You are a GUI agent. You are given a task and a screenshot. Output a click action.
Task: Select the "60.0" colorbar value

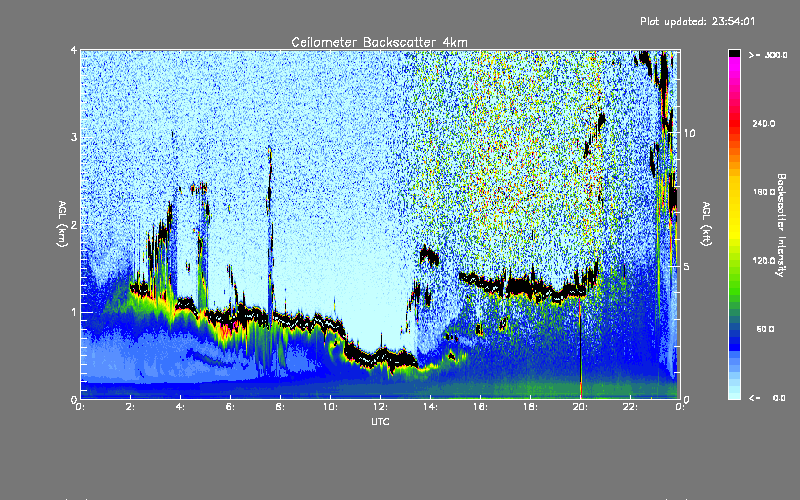765,329
